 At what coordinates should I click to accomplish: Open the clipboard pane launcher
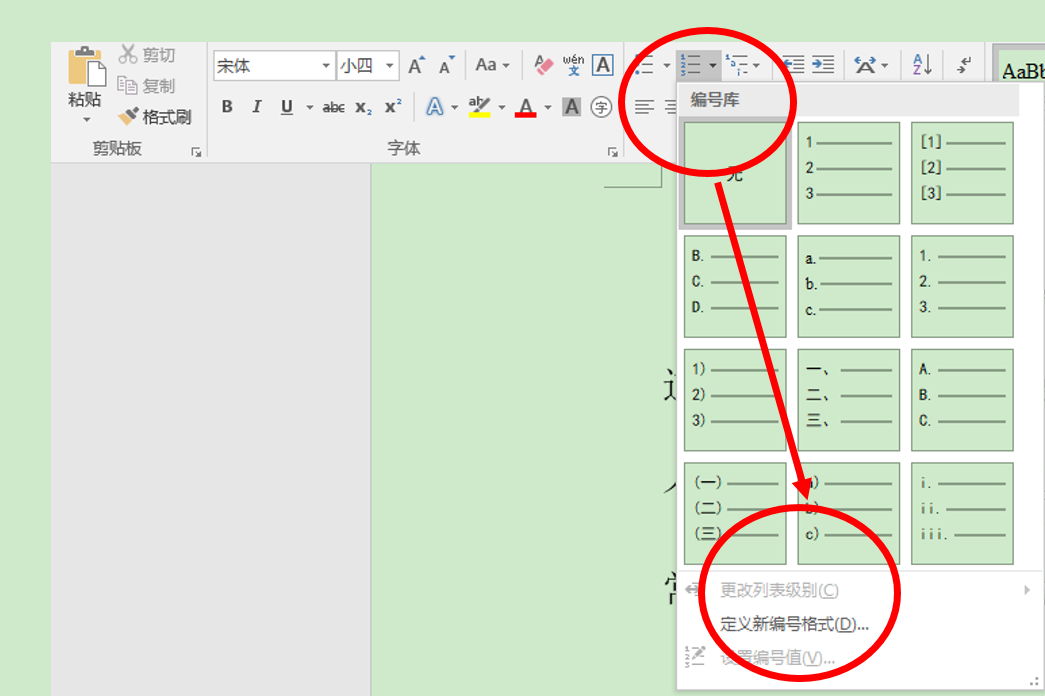196,152
